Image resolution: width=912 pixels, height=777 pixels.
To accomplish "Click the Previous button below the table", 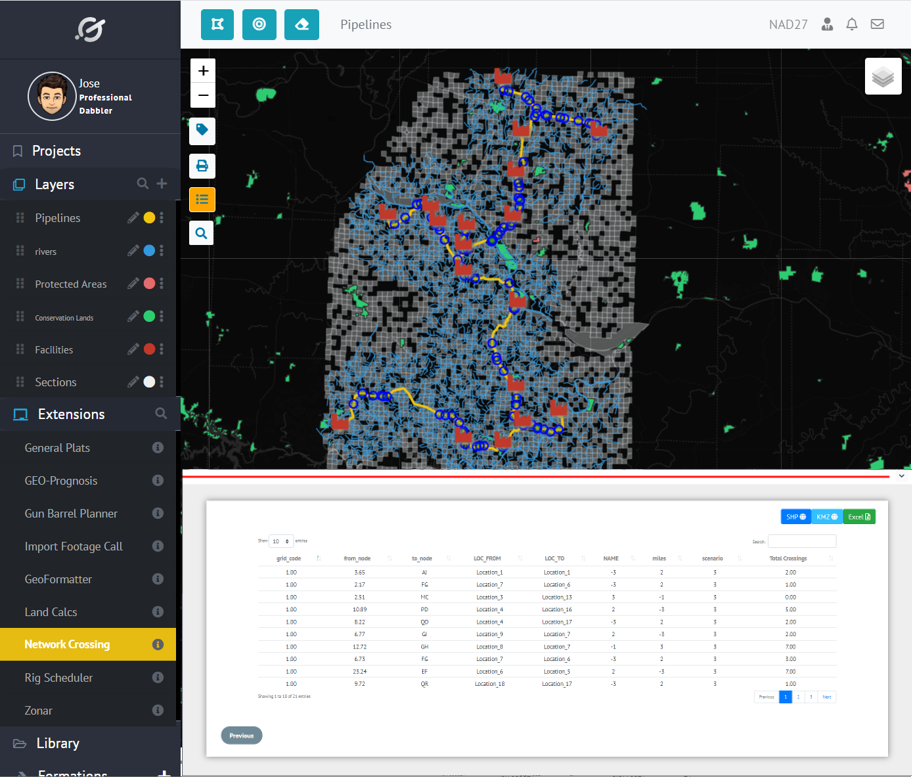I will pos(241,735).
